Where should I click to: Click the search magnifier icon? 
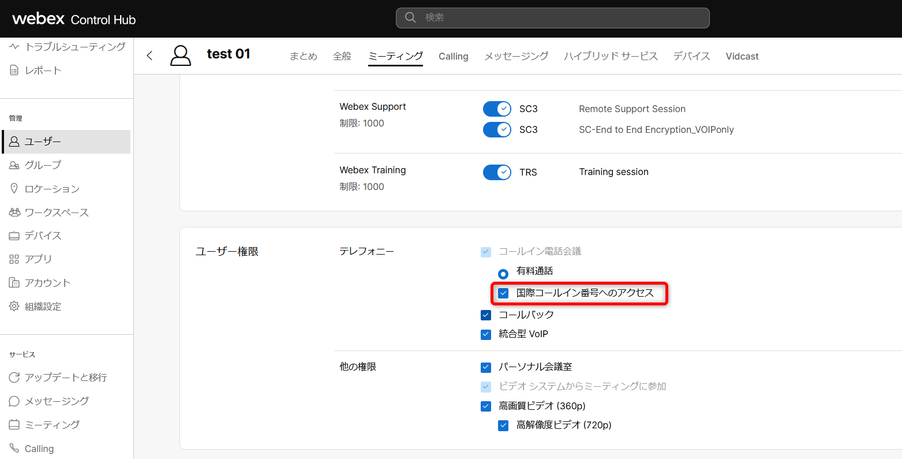[411, 18]
